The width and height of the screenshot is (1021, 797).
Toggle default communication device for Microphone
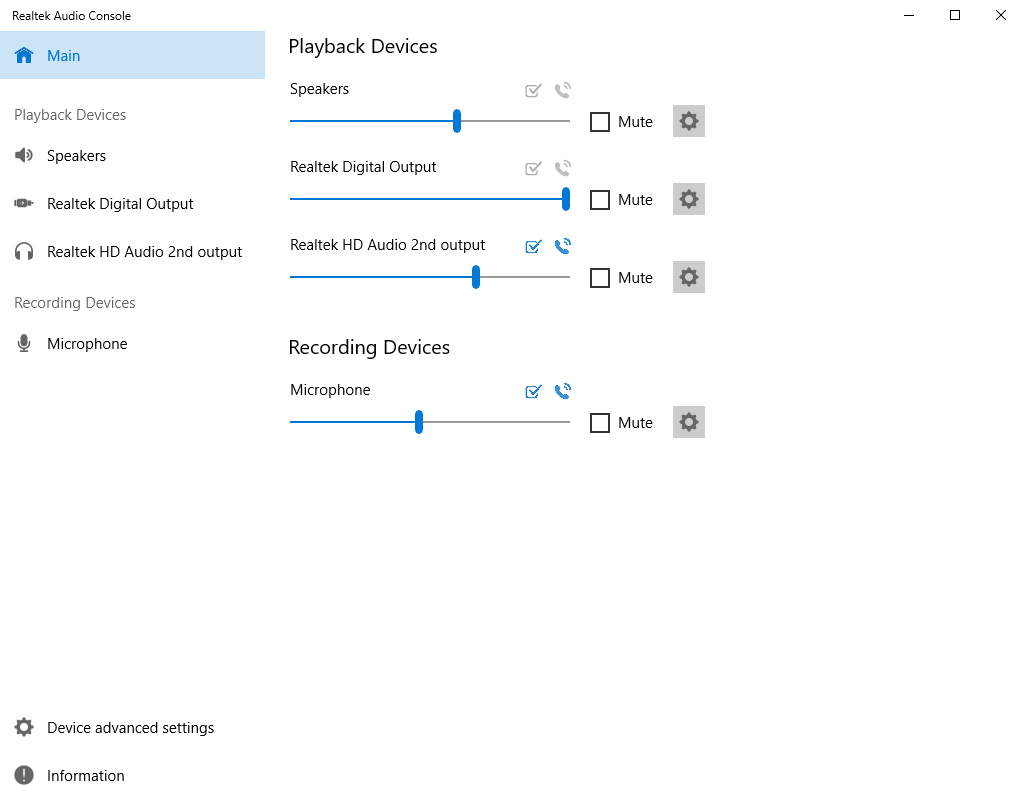tap(563, 391)
